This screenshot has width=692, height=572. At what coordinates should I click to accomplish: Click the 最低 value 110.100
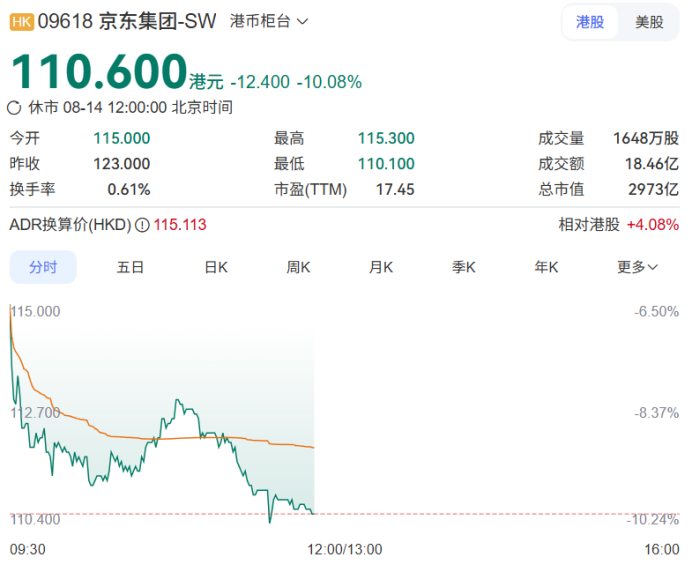[x=386, y=164]
